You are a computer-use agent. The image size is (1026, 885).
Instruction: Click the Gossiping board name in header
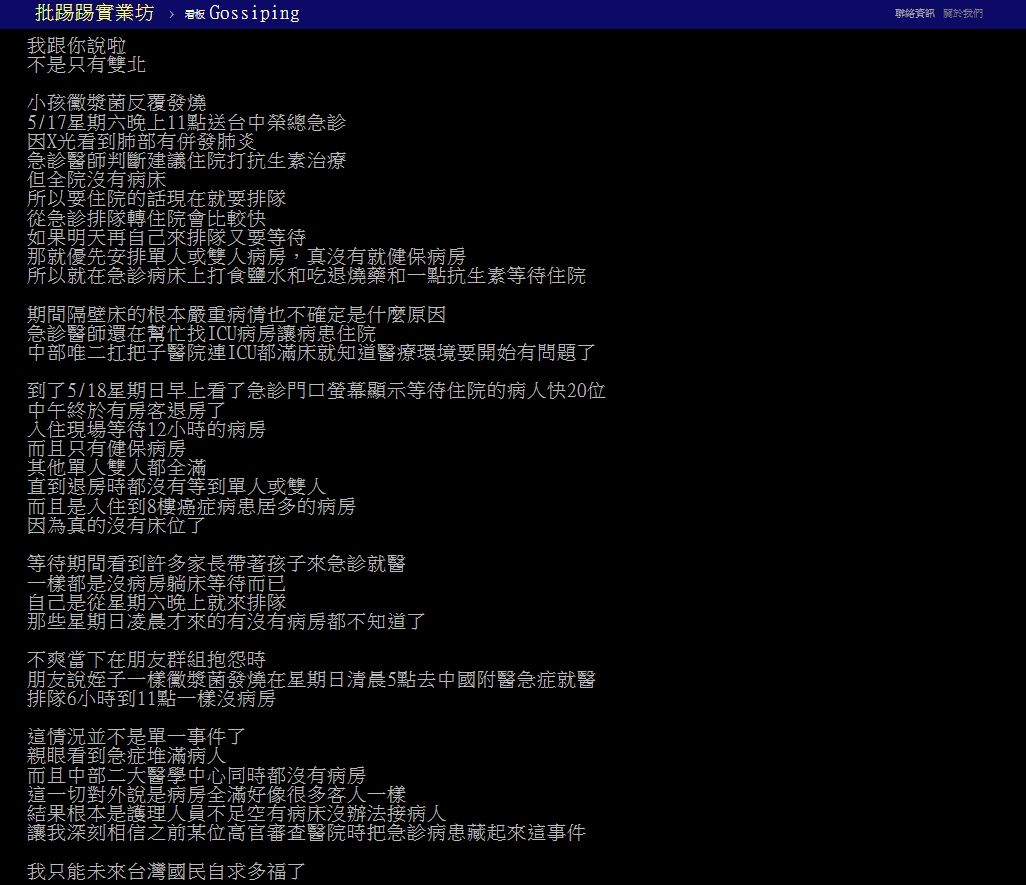255,13
